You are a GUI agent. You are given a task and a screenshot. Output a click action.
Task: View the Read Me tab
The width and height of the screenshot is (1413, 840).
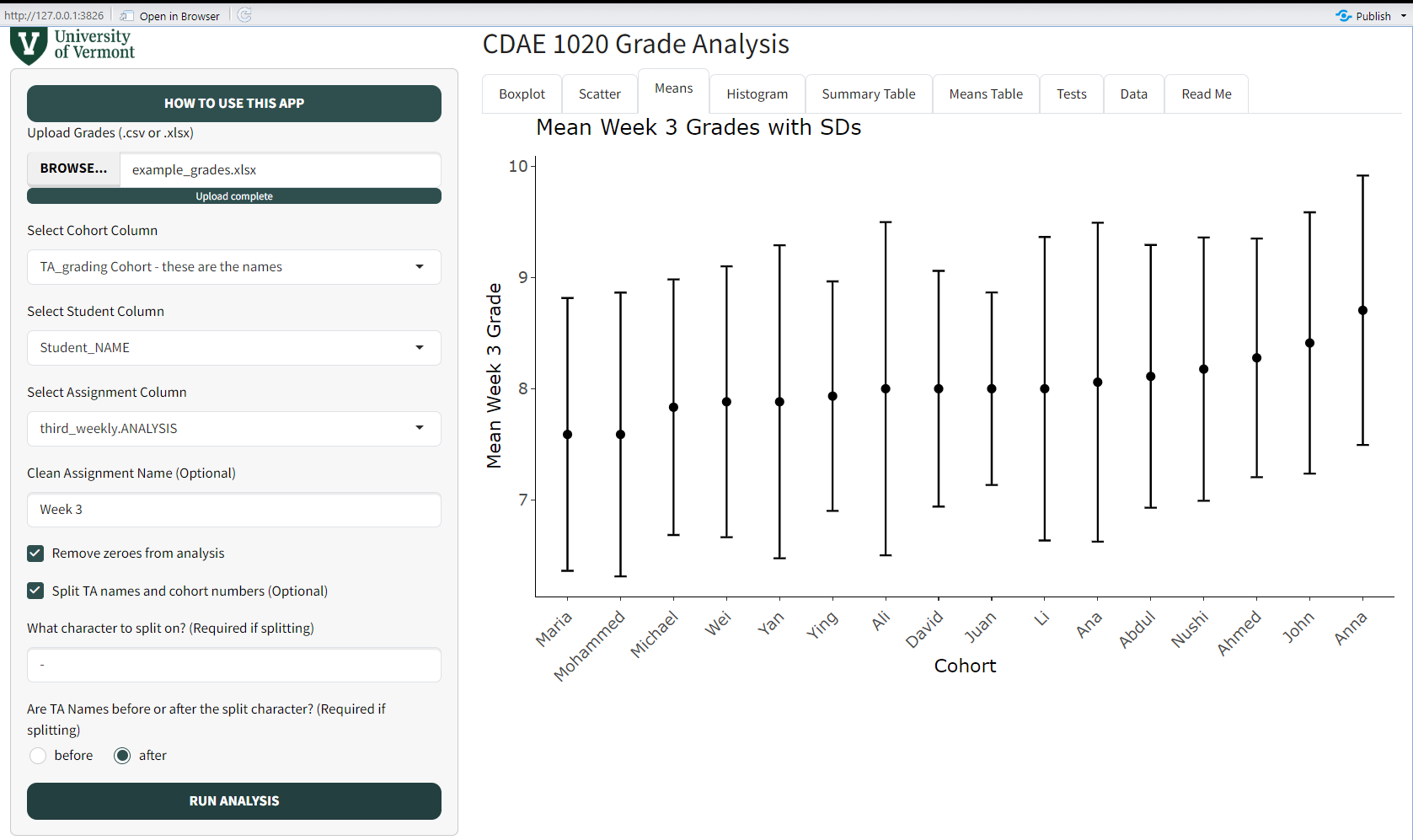(x=1206, y=94)
